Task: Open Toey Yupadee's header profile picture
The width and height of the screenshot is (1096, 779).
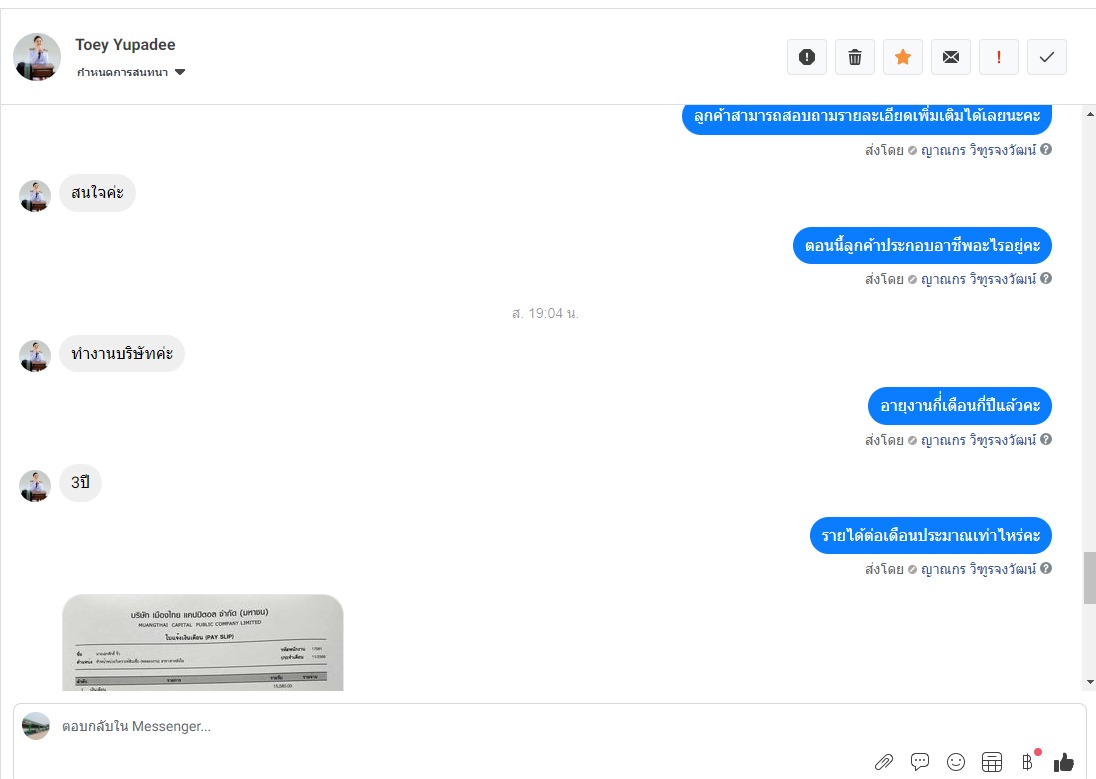Action: pos(37,57)
